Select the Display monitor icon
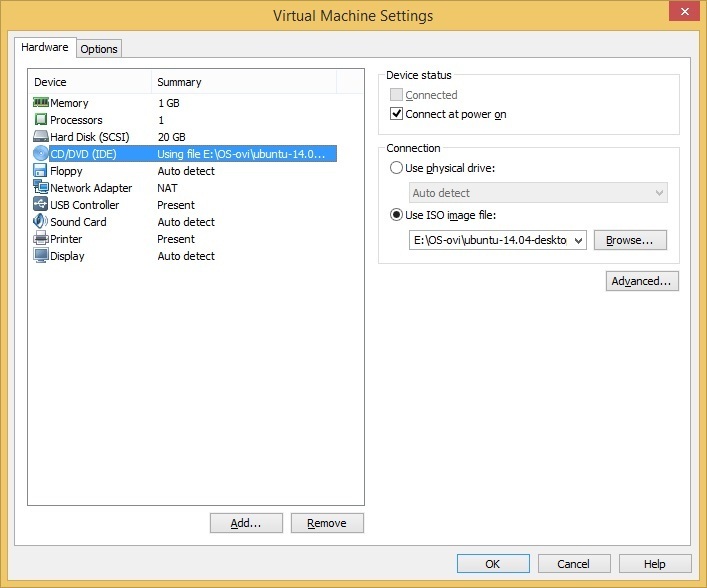Image resolution: width=707 pixels, height=588 pixels. click(41, 256)
